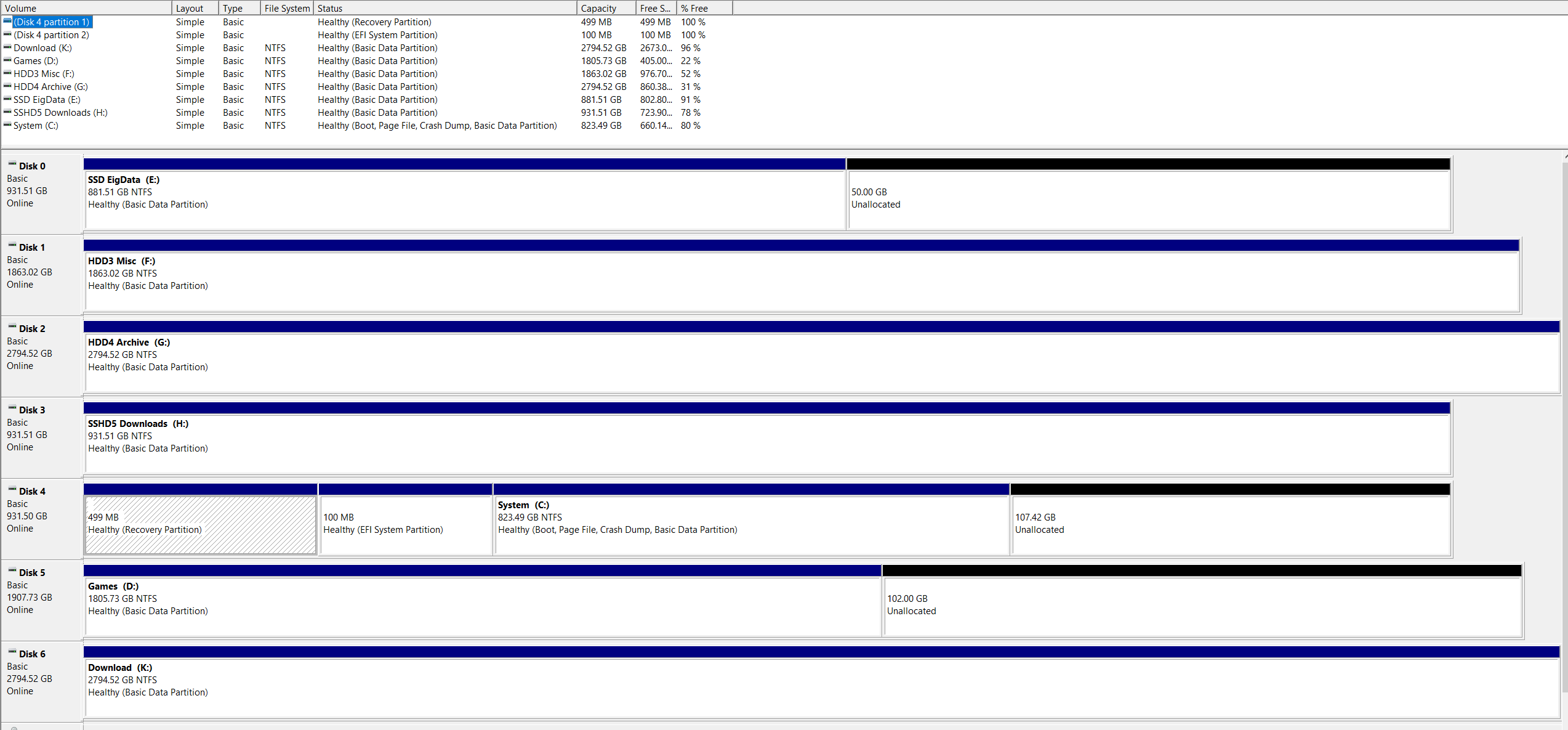Select the 102.00 GB Unallocated region on Disk 5
The height and width of the screenshot is (730, 1568).
pos(1201,606)
